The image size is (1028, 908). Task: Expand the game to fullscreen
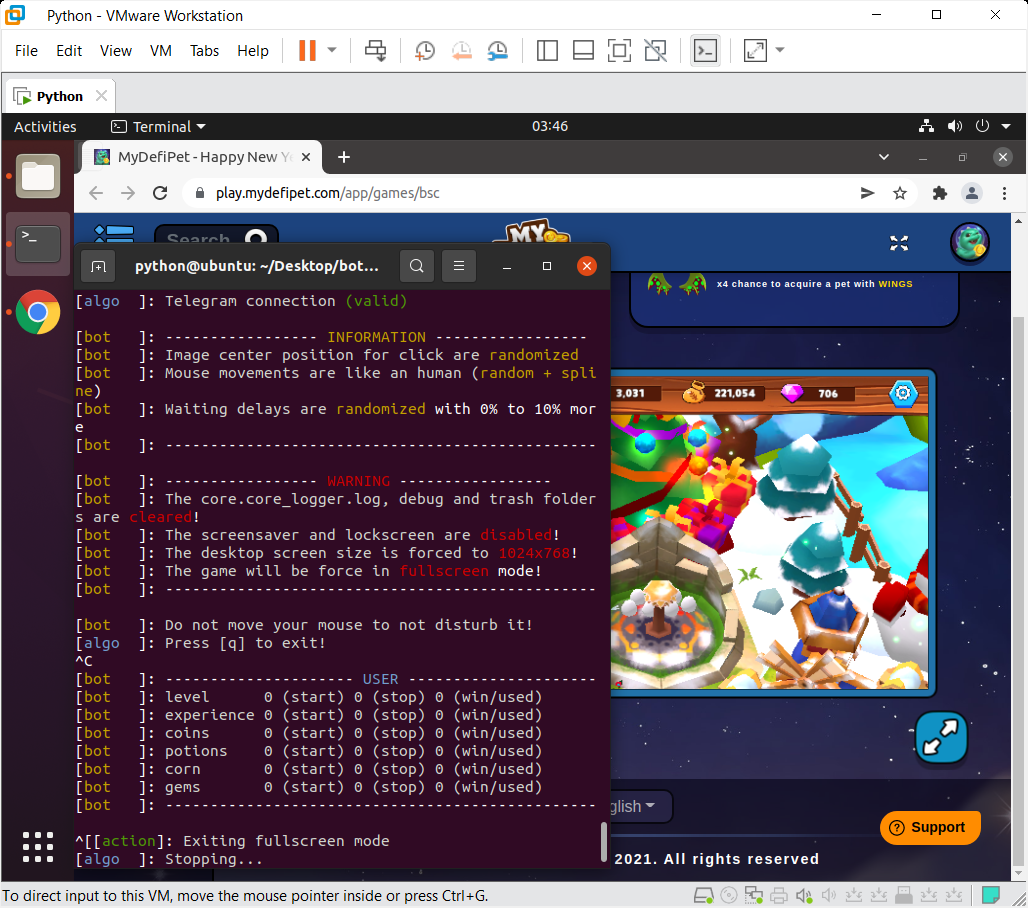pyautogui.click(x=941, y=738)
